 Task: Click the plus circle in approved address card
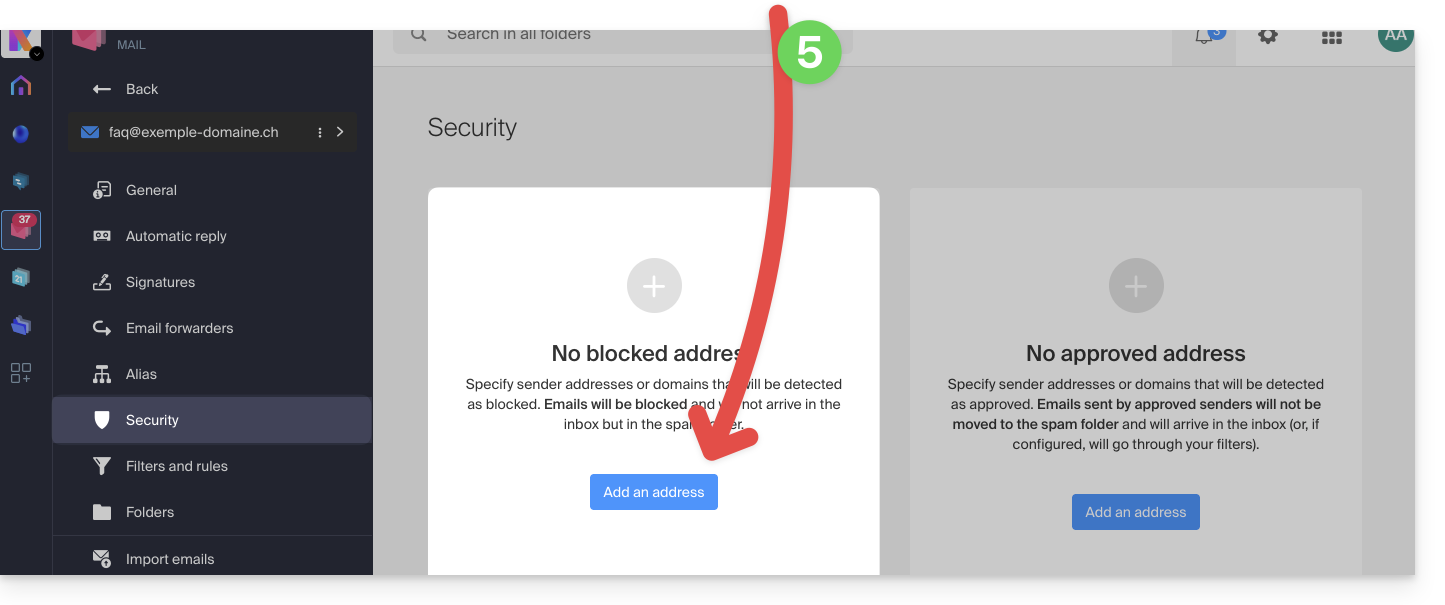coord(1136,286)
